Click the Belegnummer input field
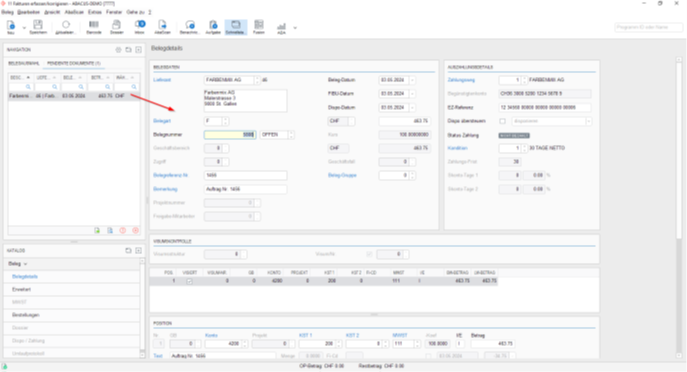The image size is (687, 372). 230,135
